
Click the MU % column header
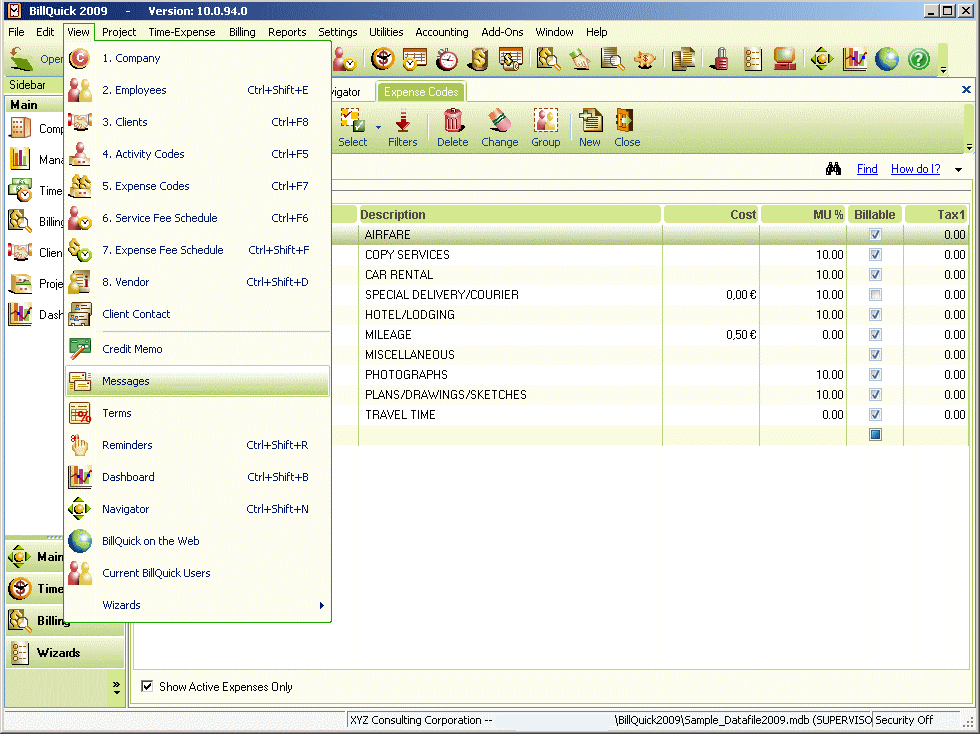tap(803, 214)
